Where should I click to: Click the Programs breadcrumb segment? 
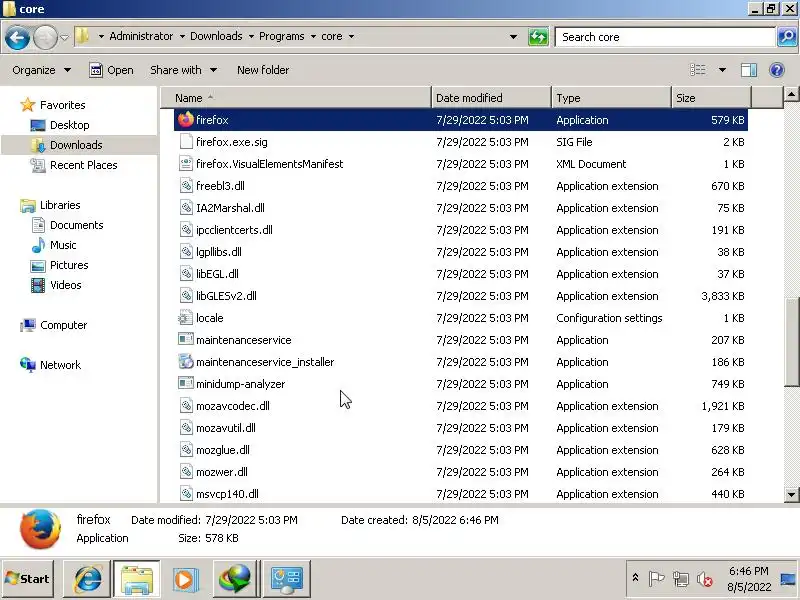pyautogui.click(x=282, y=36)
